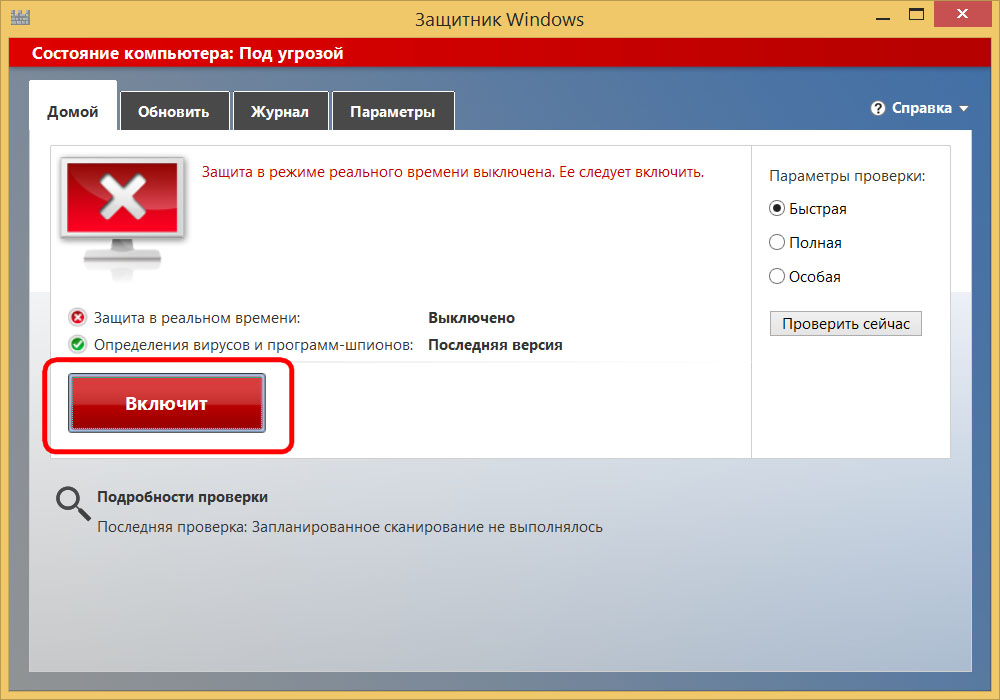Click the Последняя проверка scan info line
Viewport: 1000px width, 700px height.
pyautogui.click(x=349, y=527)
